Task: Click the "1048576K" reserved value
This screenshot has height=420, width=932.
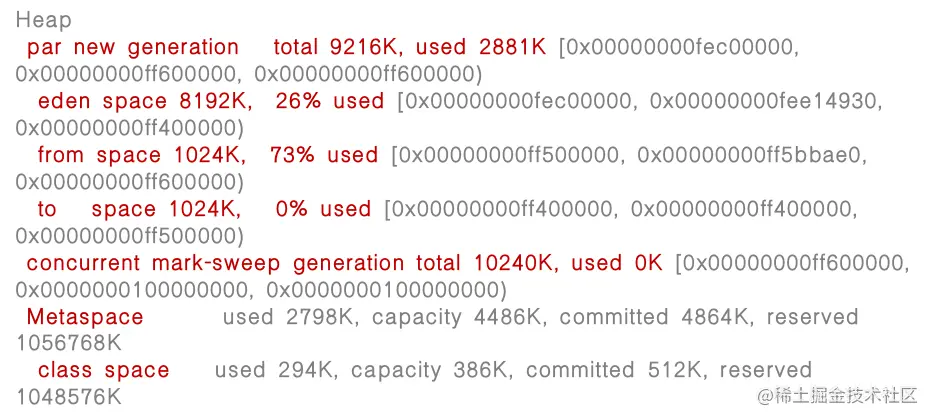Action: tap(68, 397)
